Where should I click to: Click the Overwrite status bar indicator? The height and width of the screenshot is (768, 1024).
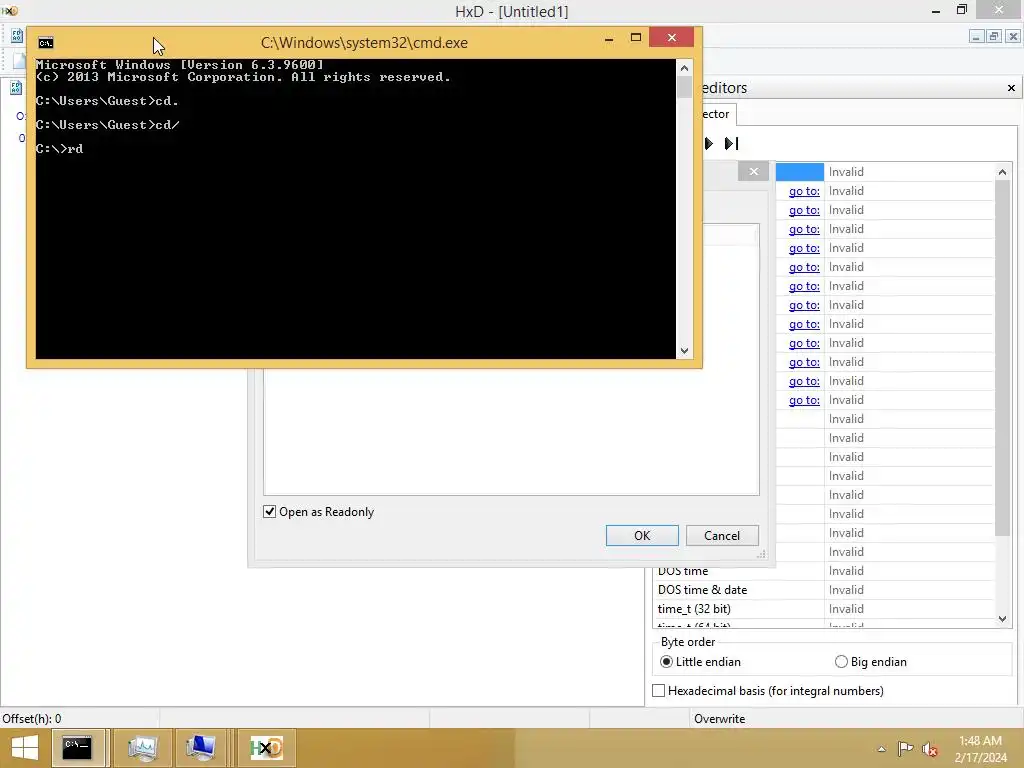720,718
